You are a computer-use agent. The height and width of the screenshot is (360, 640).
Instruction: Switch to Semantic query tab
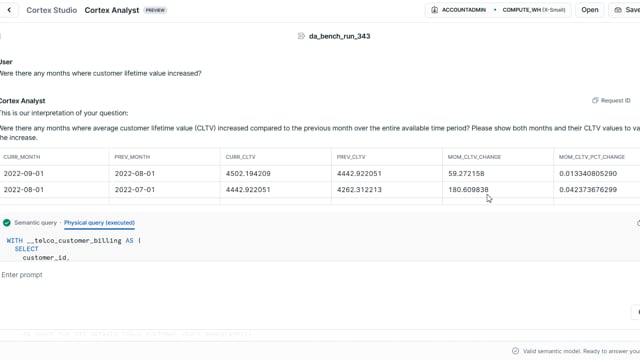click(x=36, y=223)
